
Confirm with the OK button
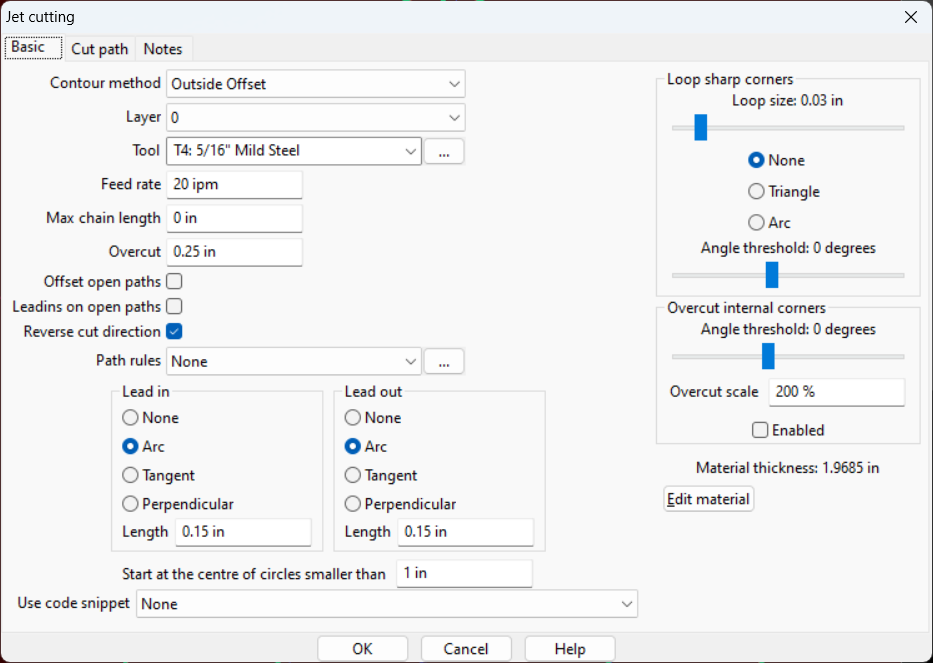(362, 649)
